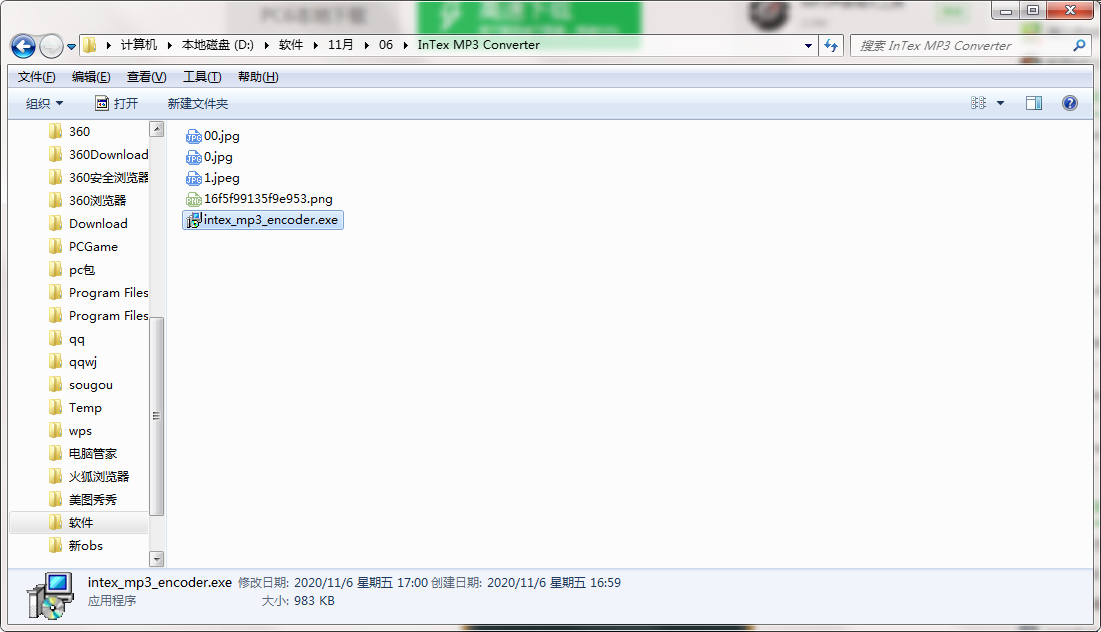This screenshot has height=632, width=1101.
Task: Go back with the Back arrow button
Action: (23, 46)
